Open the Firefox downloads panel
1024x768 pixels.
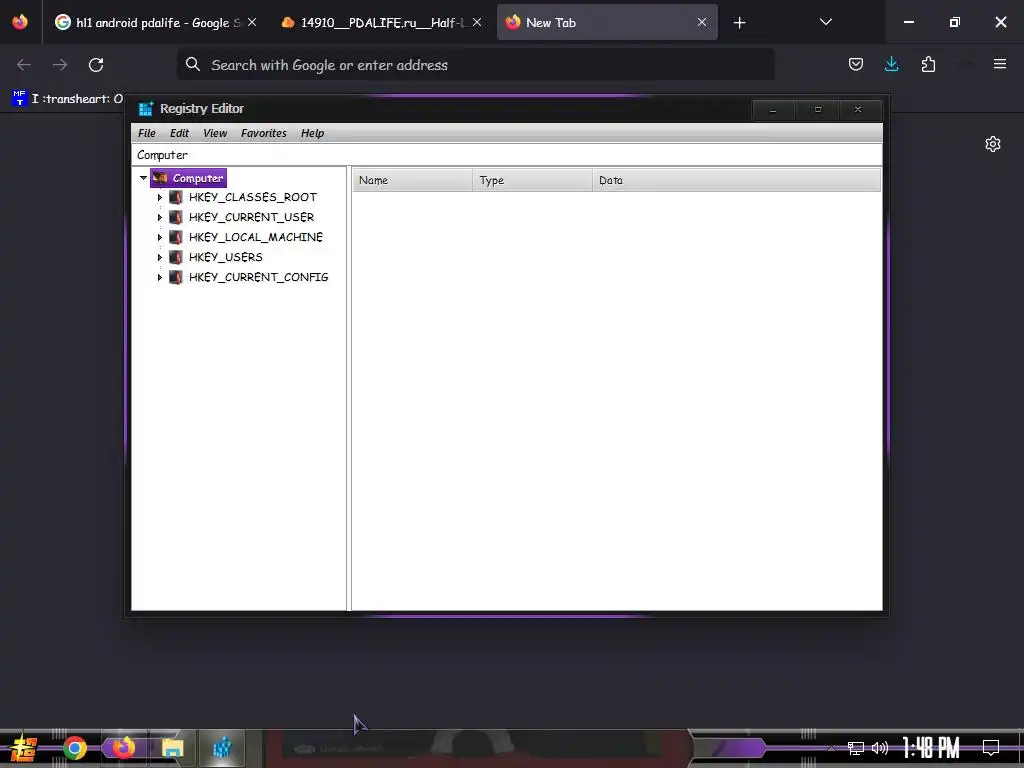[x=891, y=64]
